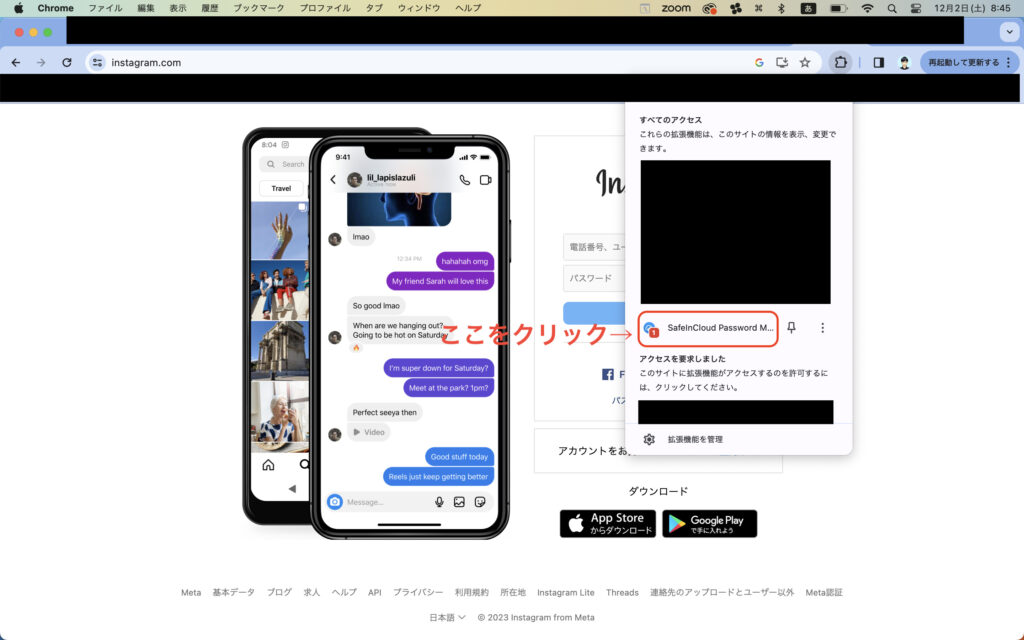Viewport: 1024px width, 640px height.
Task: Open the タブ menu
Action: 374,8
